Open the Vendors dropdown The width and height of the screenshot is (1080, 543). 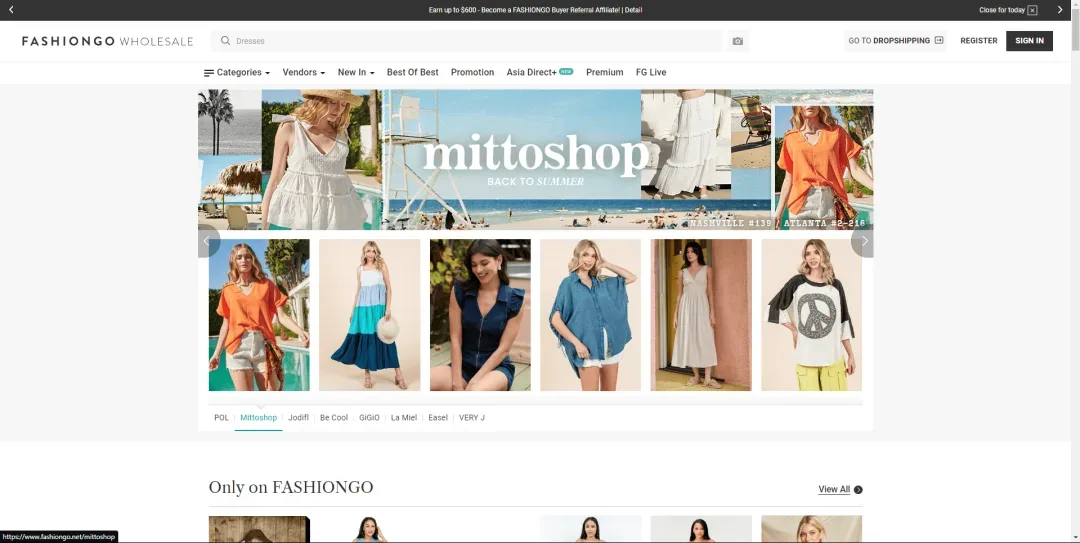pyautogui.click(x=304, y=72)
